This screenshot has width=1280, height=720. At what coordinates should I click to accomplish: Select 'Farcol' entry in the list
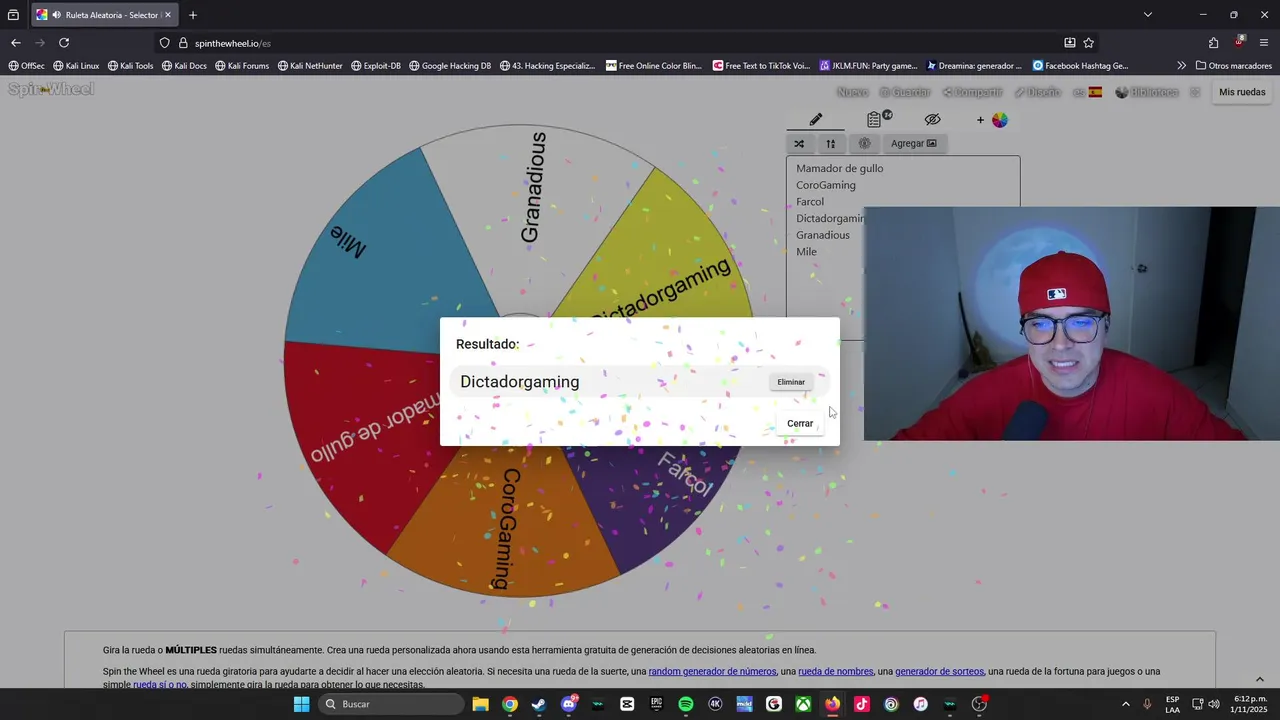[x=810, y=202]
